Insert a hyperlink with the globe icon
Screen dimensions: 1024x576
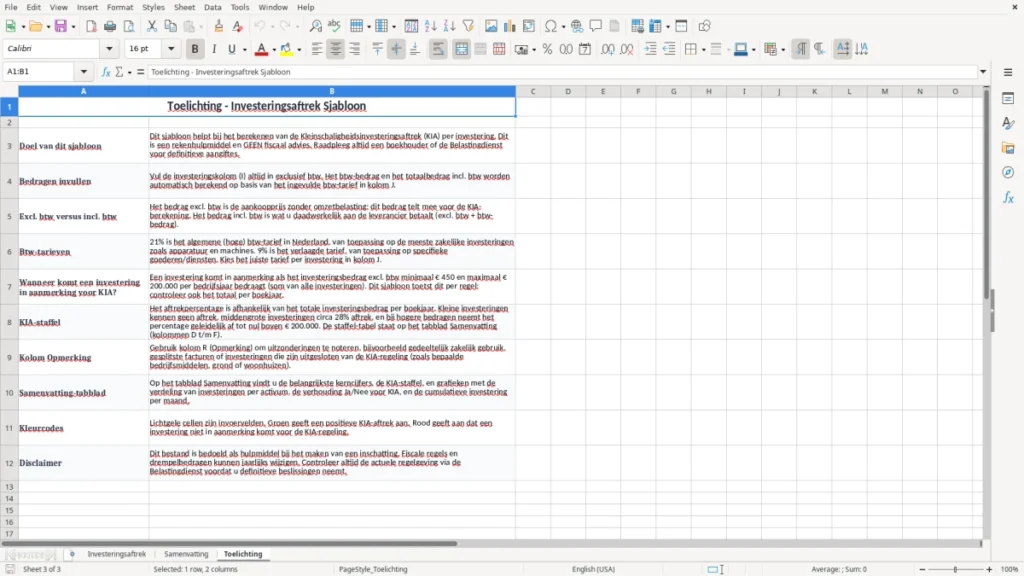tap(577, 26)
